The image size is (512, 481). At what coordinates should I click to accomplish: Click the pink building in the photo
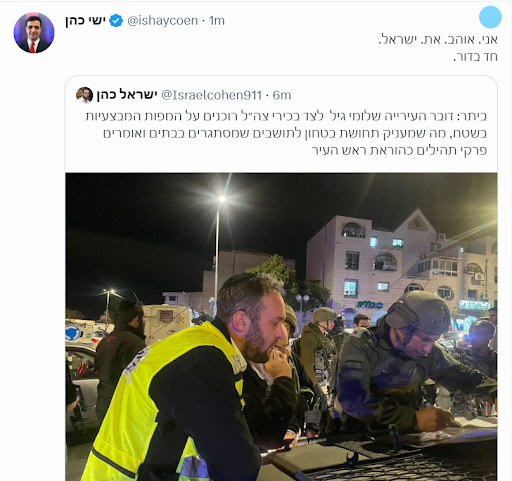tap(400, 260)
